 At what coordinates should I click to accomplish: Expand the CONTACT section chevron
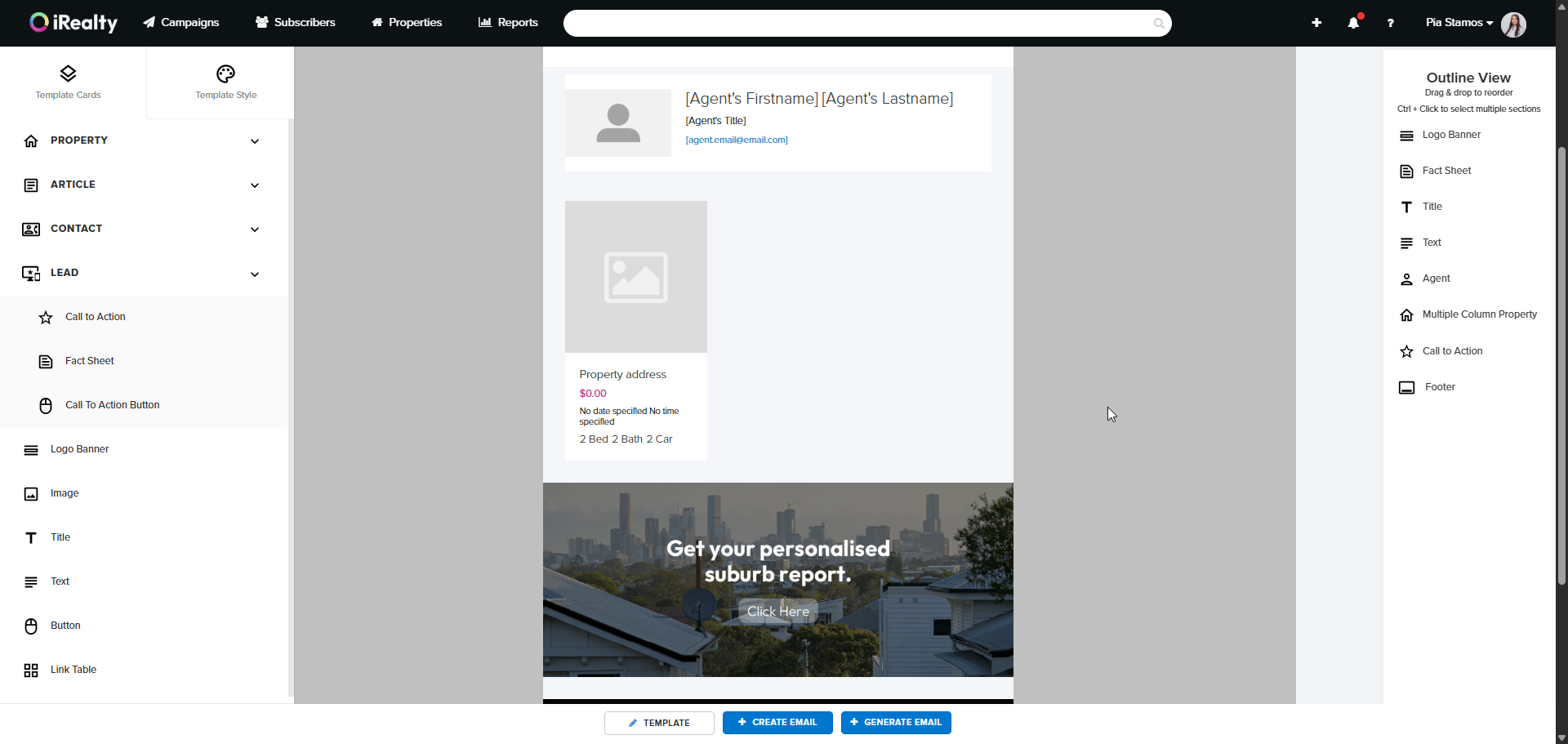pos(255,229)
